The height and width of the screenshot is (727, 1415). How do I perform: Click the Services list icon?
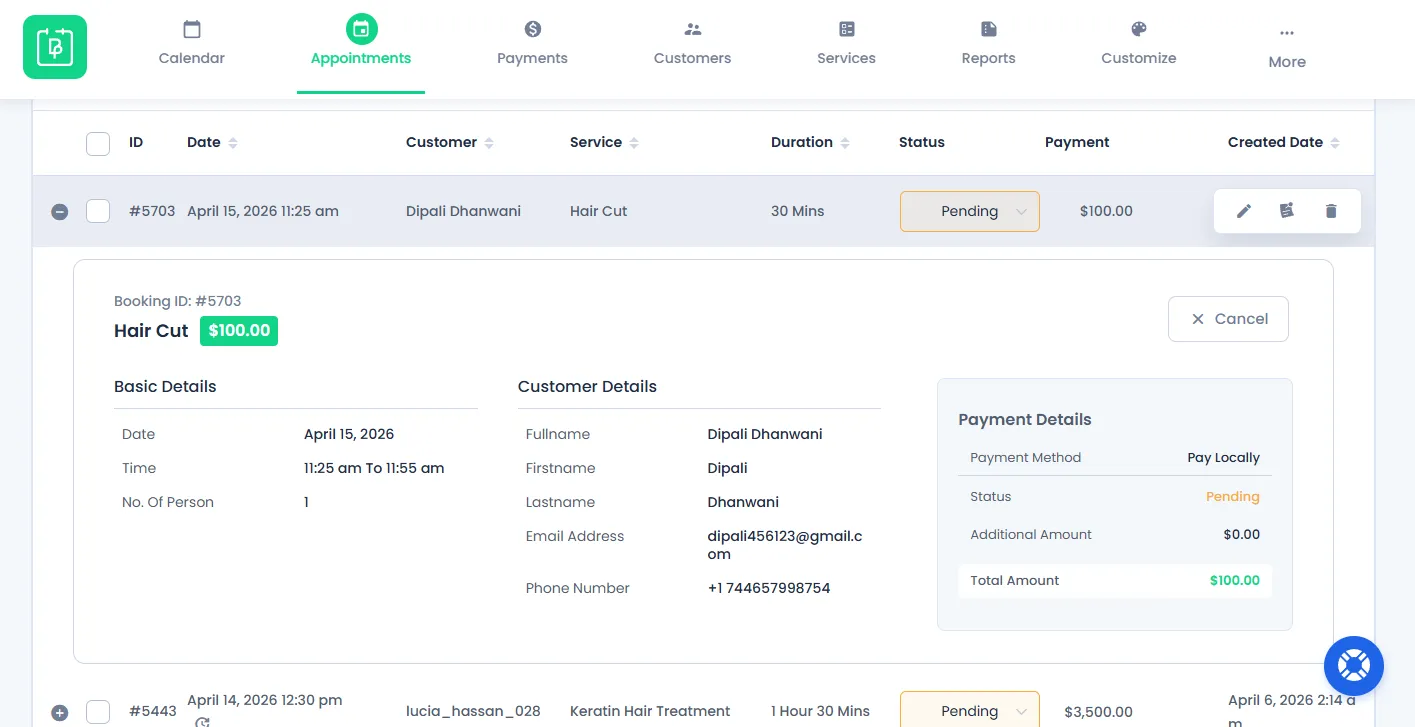click(x=847, y=29)
